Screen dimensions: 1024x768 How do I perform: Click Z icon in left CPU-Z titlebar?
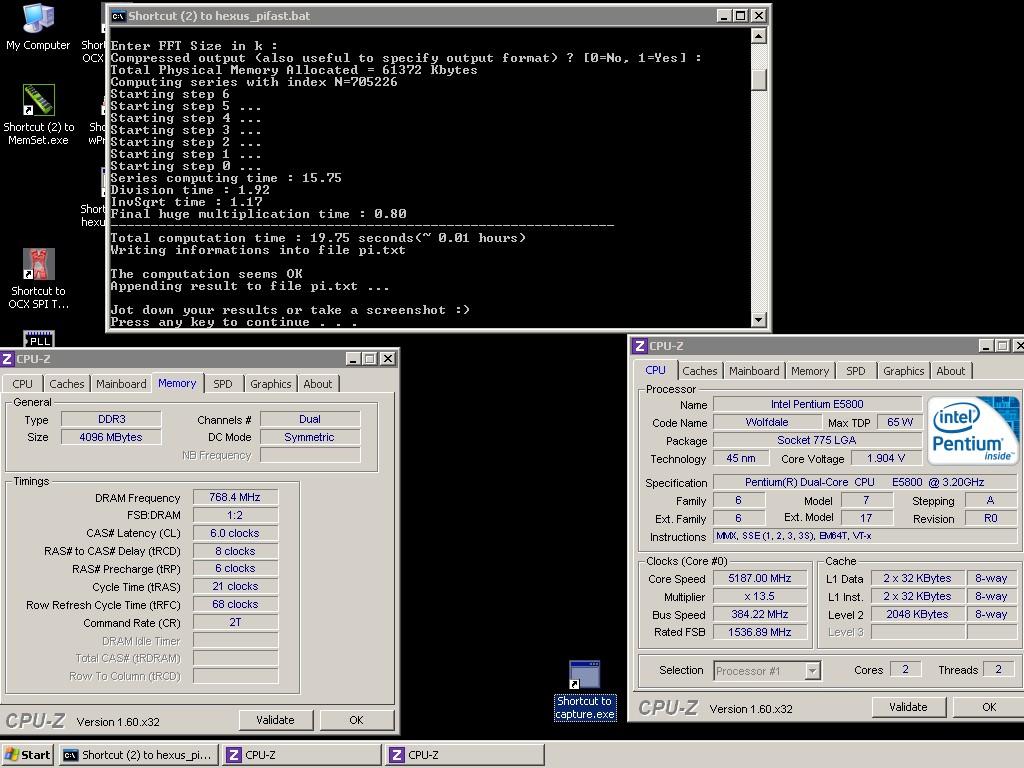[x=7, y=359]
